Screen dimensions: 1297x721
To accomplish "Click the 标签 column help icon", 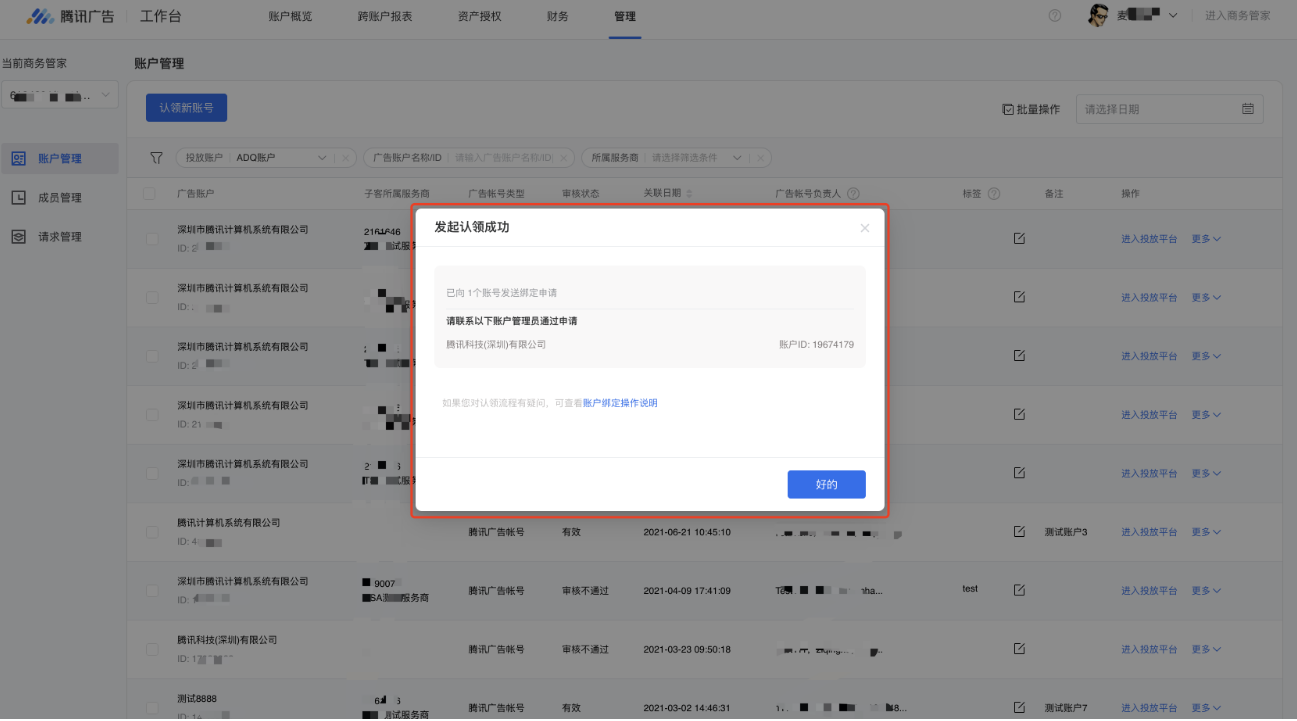I will click(x=994, y=194).
